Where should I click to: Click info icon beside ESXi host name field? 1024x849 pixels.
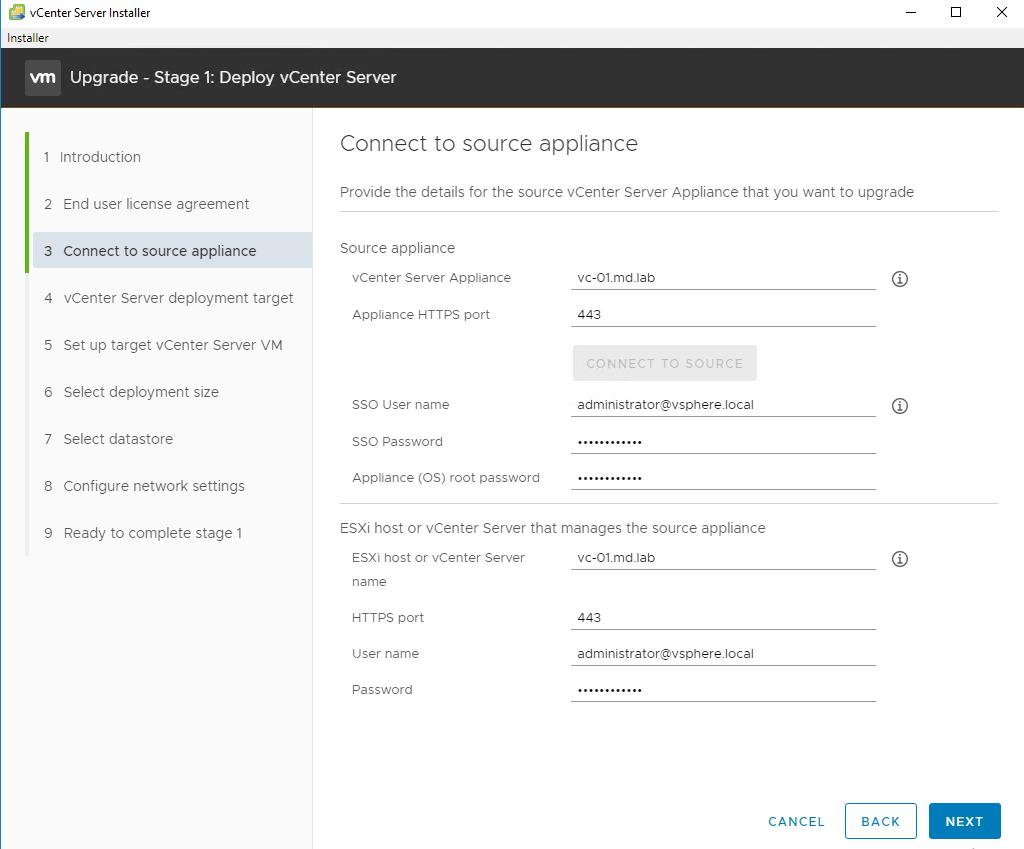click(899, 559)
